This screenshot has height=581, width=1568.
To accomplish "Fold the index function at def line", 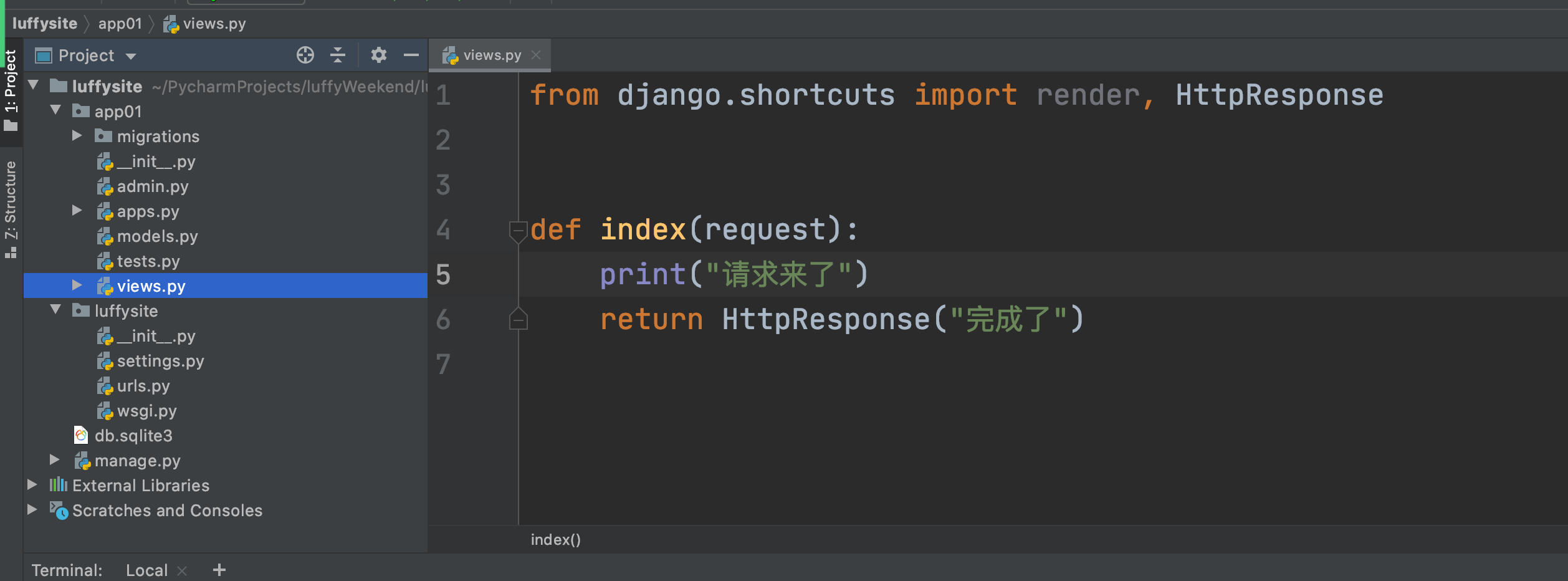I will pyautogui.click(x=519, y=231).
